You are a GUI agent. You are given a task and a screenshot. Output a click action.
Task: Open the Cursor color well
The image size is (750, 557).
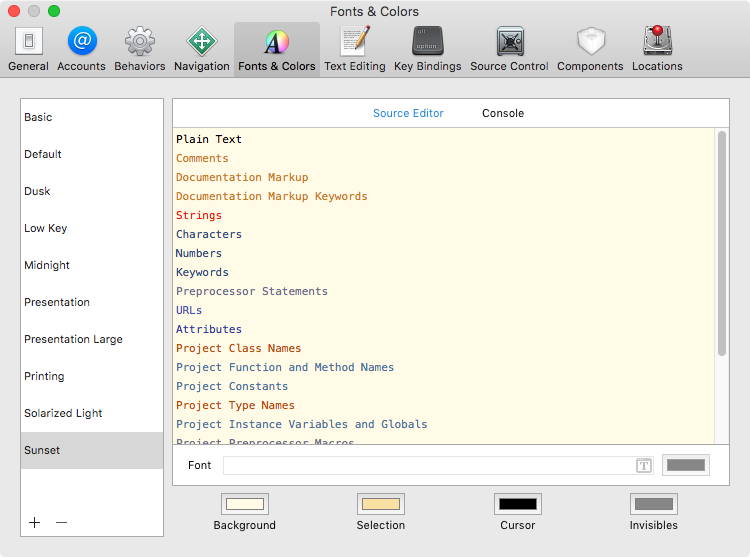(x=518, y=504)
